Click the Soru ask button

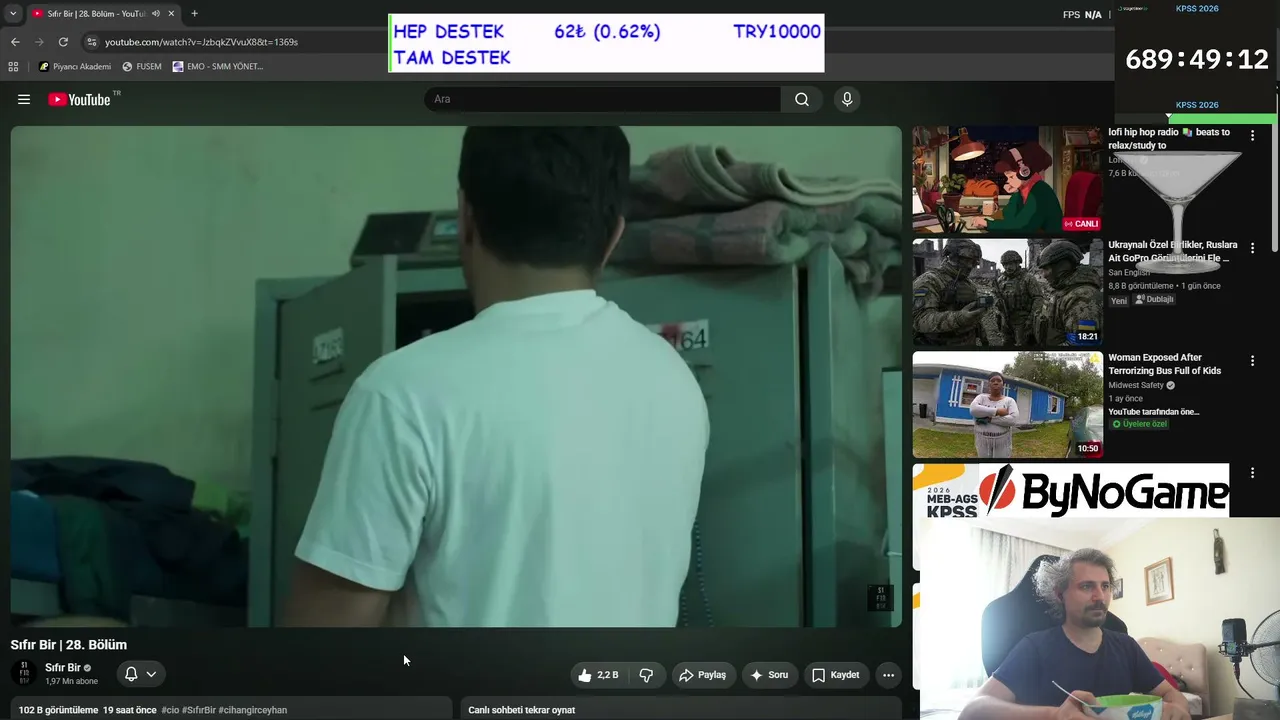click(x=769, y=675)
